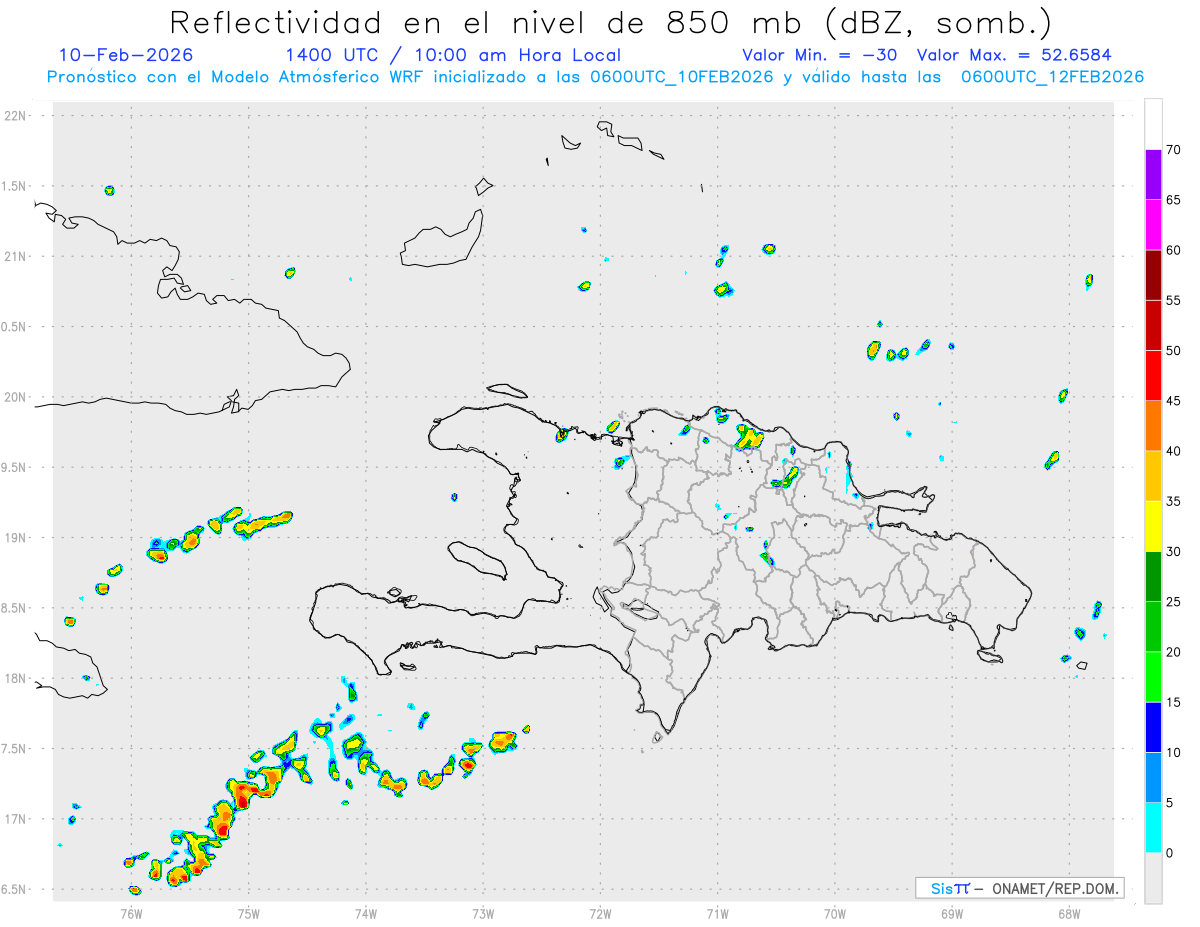Click the colorbar value '45'
Image resolution: width=1200 pixels, height=927 pixels.
tap(1174, 401)
